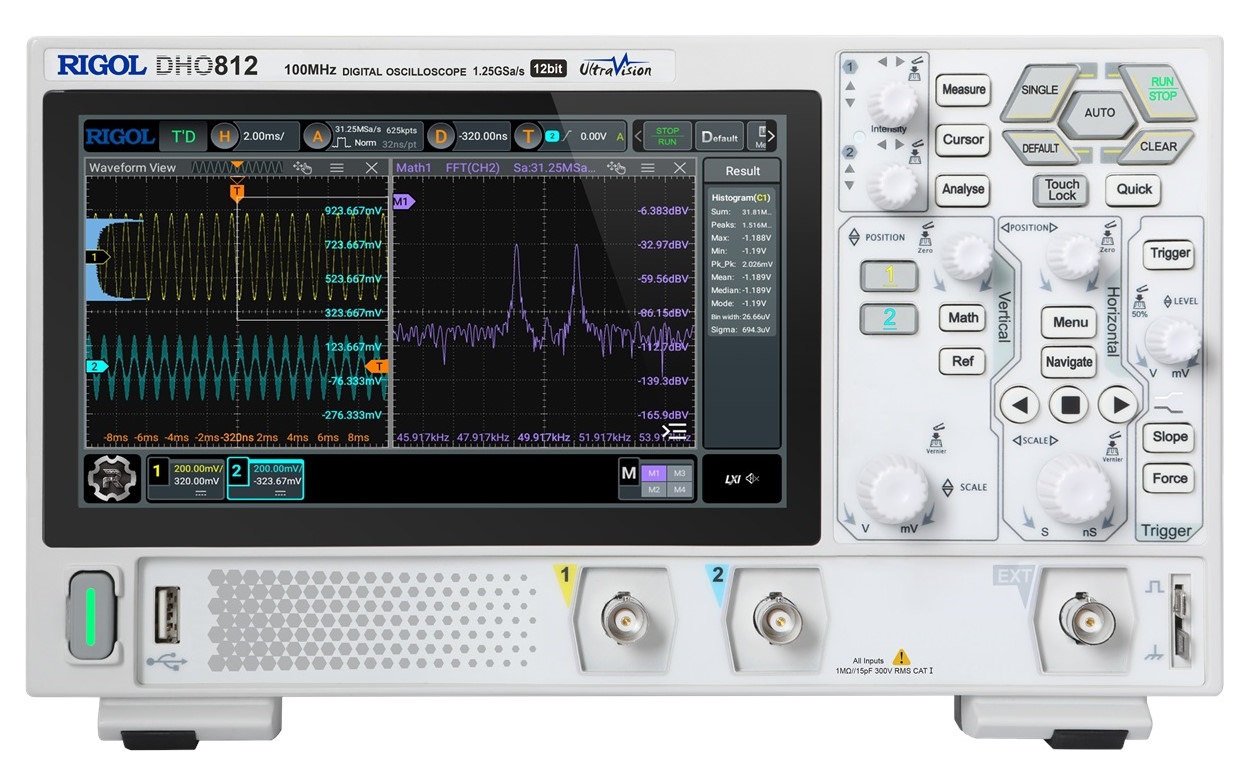Enable the M2 math trace

coord(655,489)
